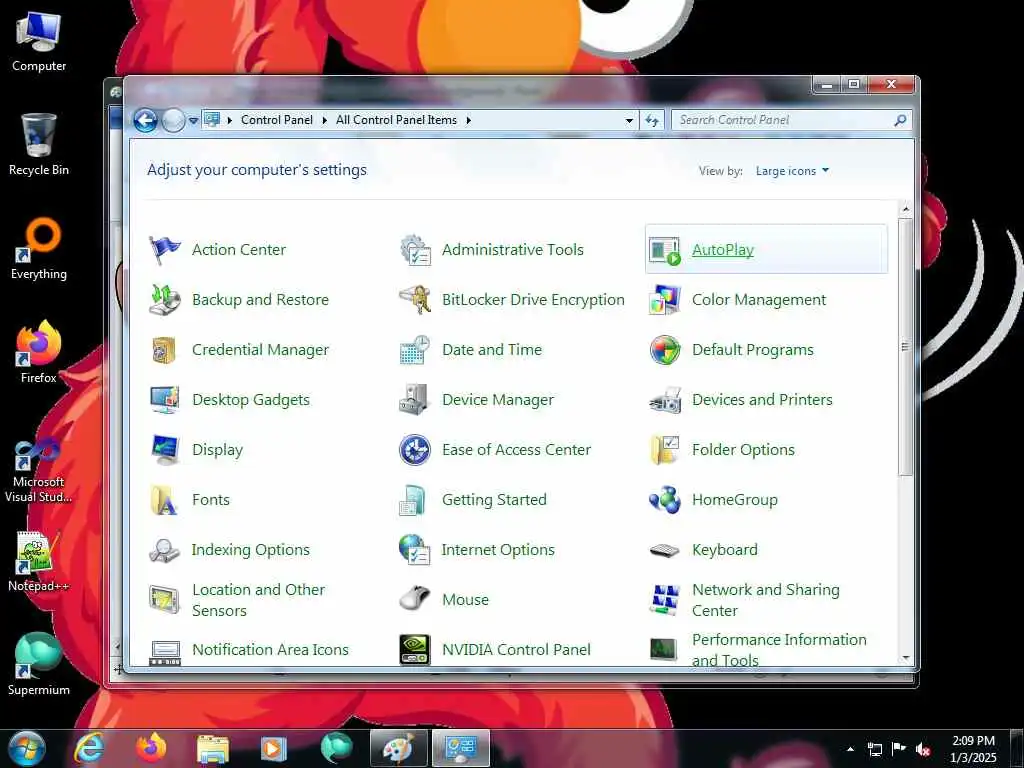Click the All Control Panel Items breadcrumb
Viewport: 1024px width, 768px height.
pyautogui.click(x=396, y=120)
